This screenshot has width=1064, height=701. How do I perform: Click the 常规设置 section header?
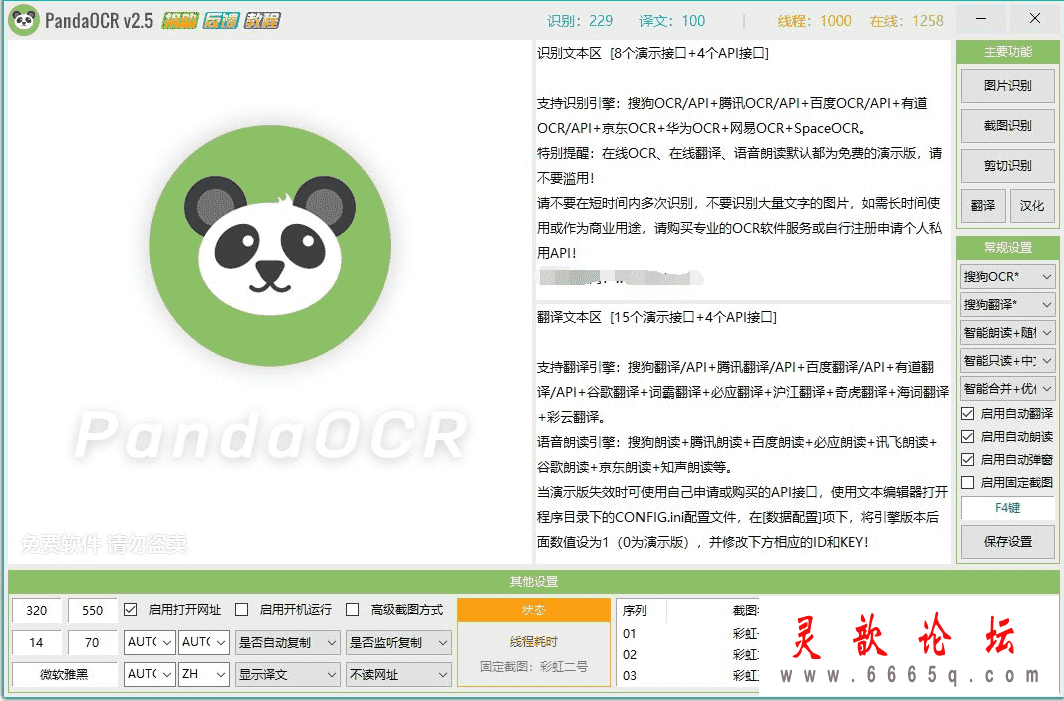[x=1007, y=248]
